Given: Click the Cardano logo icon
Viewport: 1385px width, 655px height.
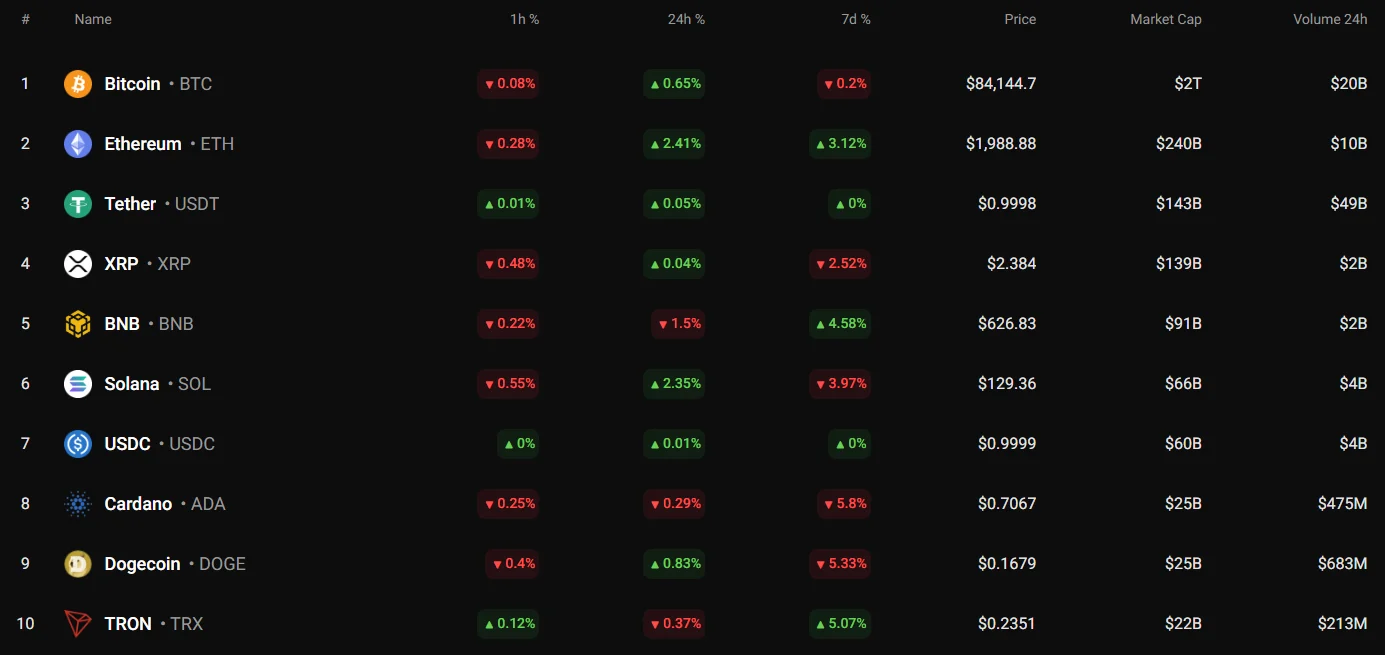Looking at the screenshot, I should (78, 504).
